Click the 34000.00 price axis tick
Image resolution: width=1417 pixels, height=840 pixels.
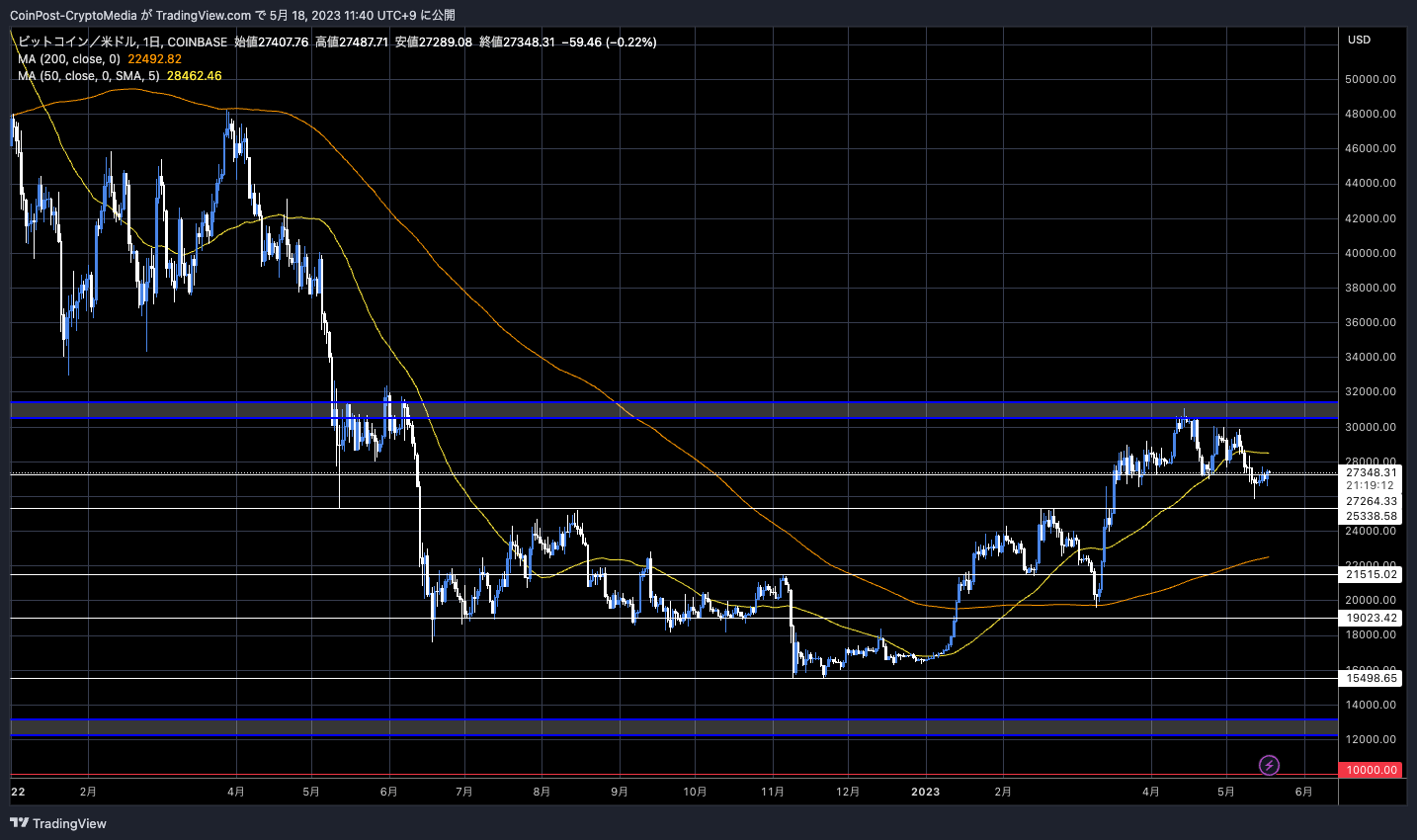(x=1372, y=357)
